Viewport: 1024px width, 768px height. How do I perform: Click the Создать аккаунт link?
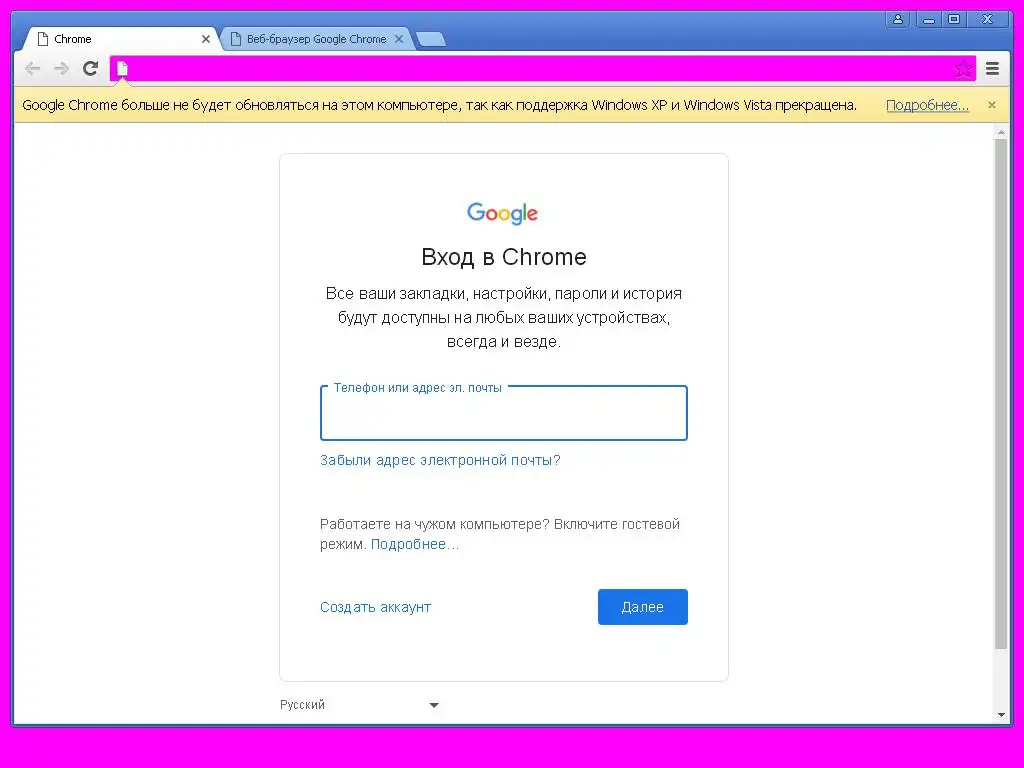[376, 607]
